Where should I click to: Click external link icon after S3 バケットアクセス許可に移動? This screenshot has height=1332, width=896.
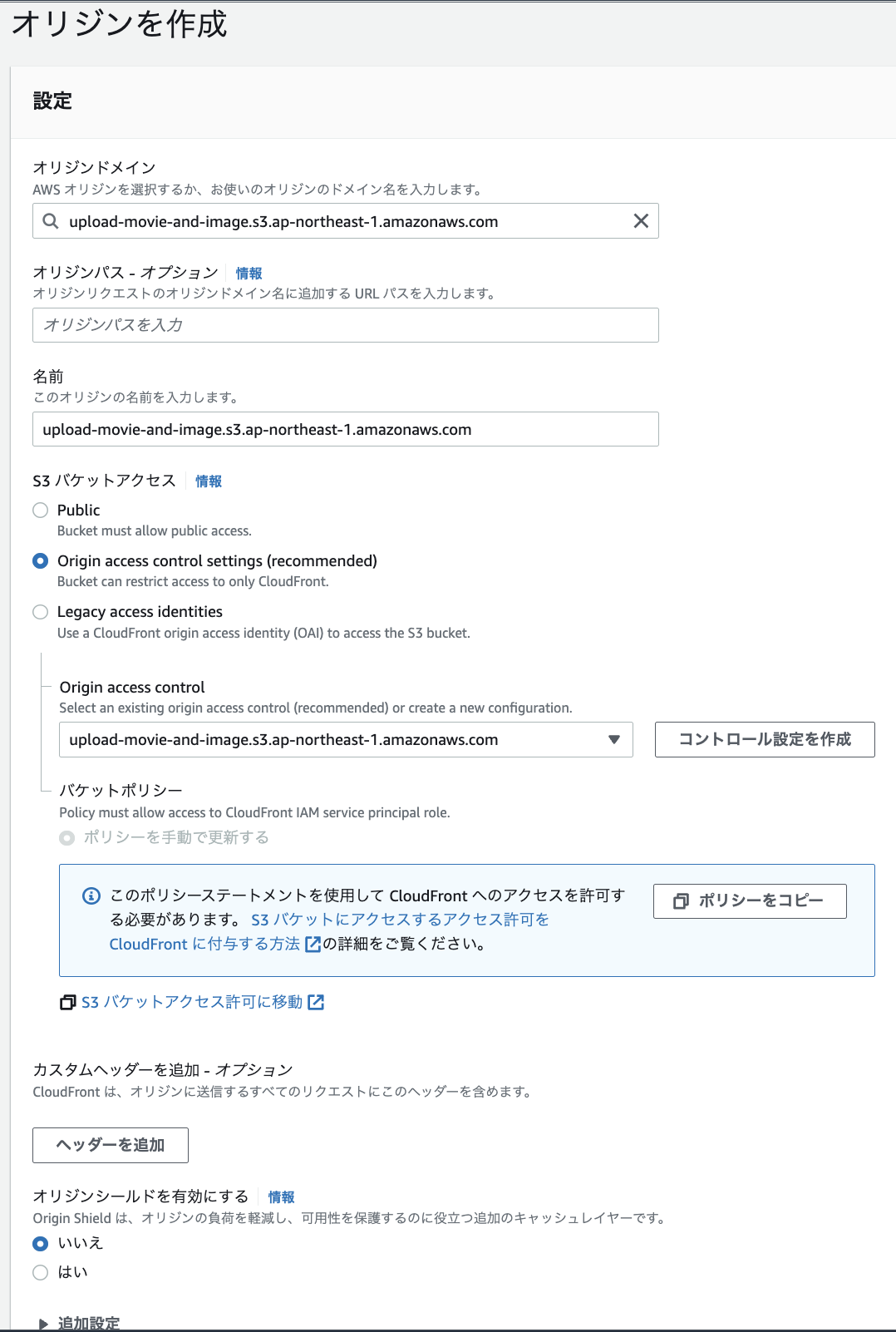point(317,1002)
